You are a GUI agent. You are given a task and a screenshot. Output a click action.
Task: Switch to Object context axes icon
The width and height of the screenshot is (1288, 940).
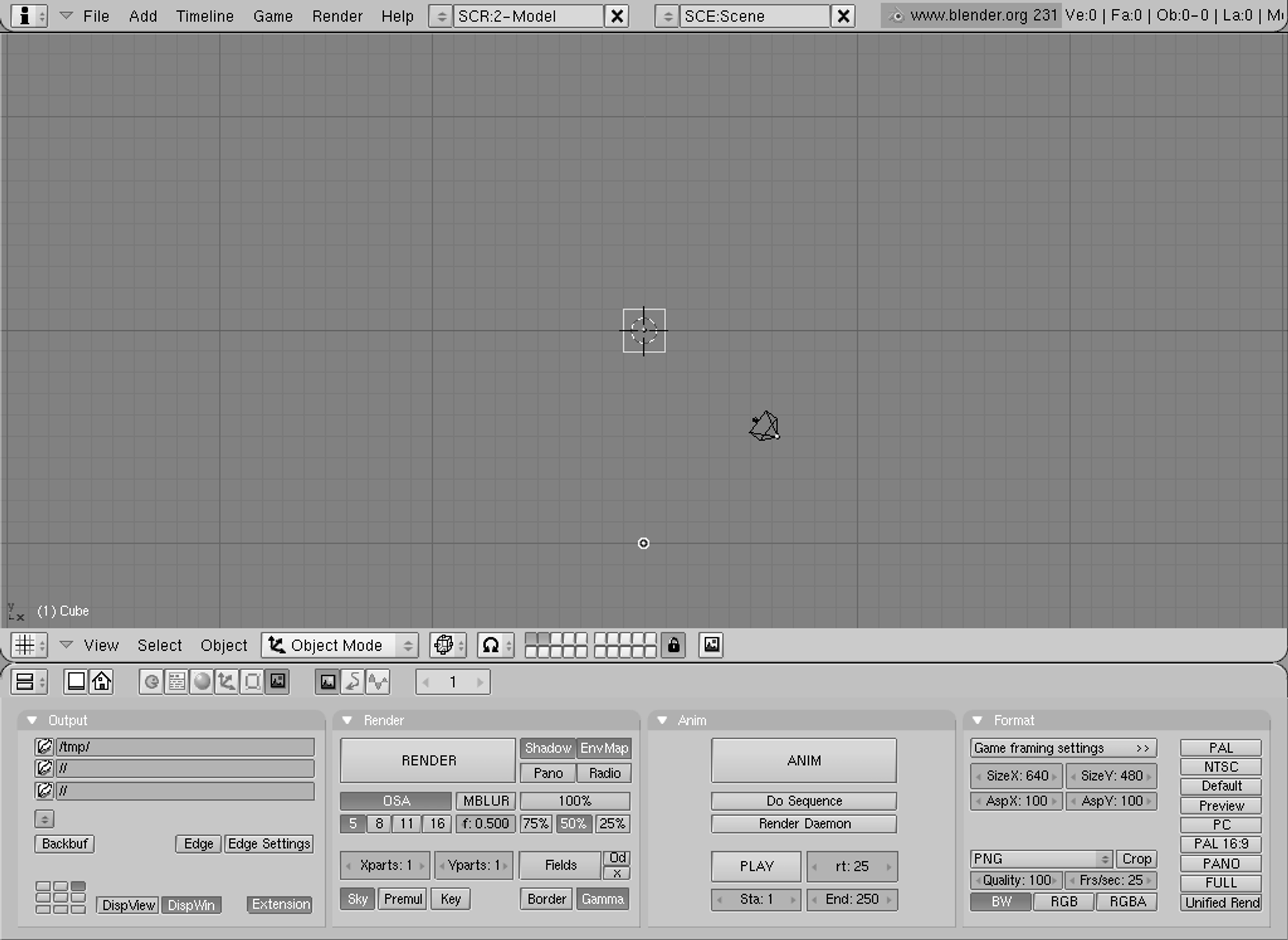pyautogui.click(x=227, y=682)
